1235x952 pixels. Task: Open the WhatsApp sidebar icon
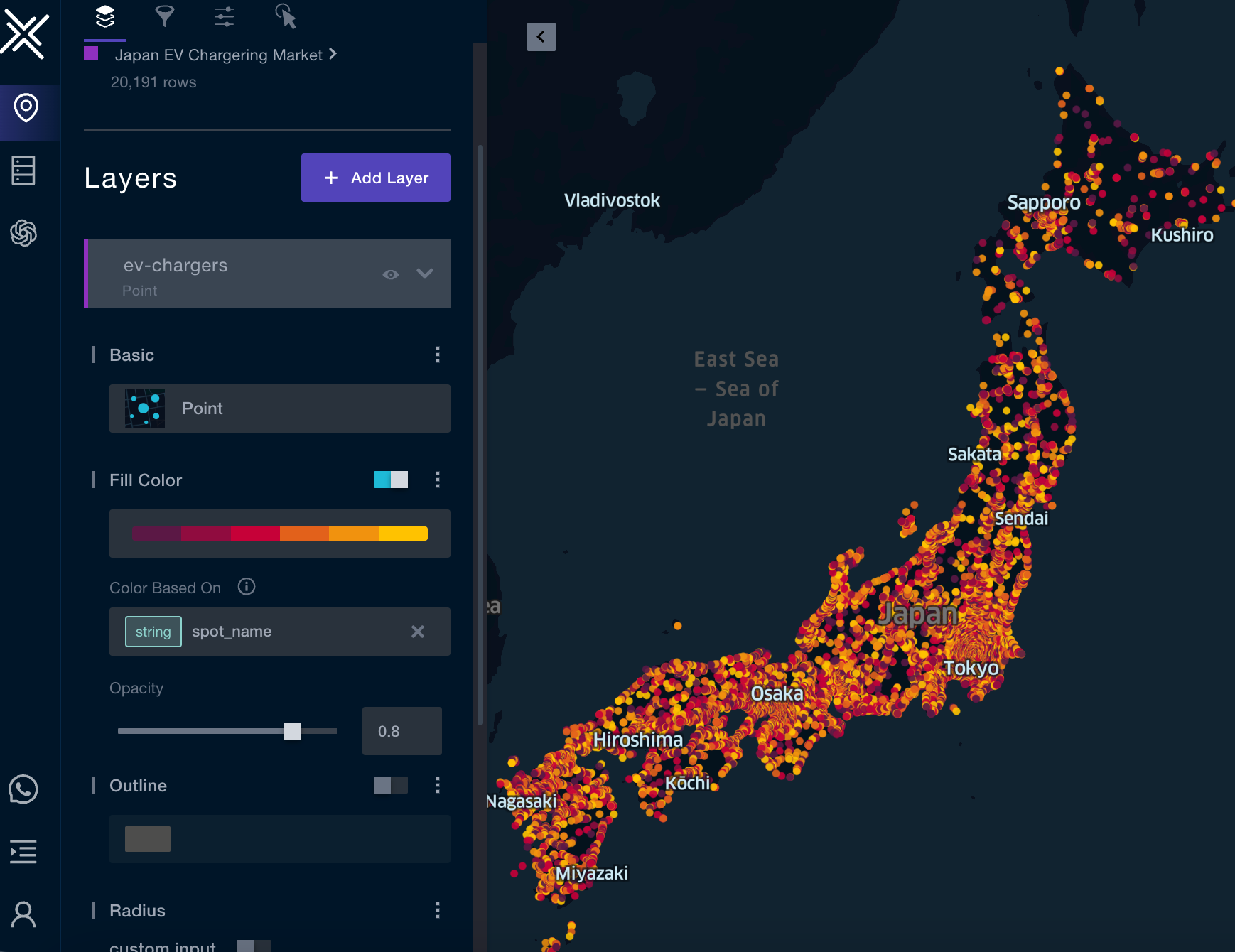[23, 789]
